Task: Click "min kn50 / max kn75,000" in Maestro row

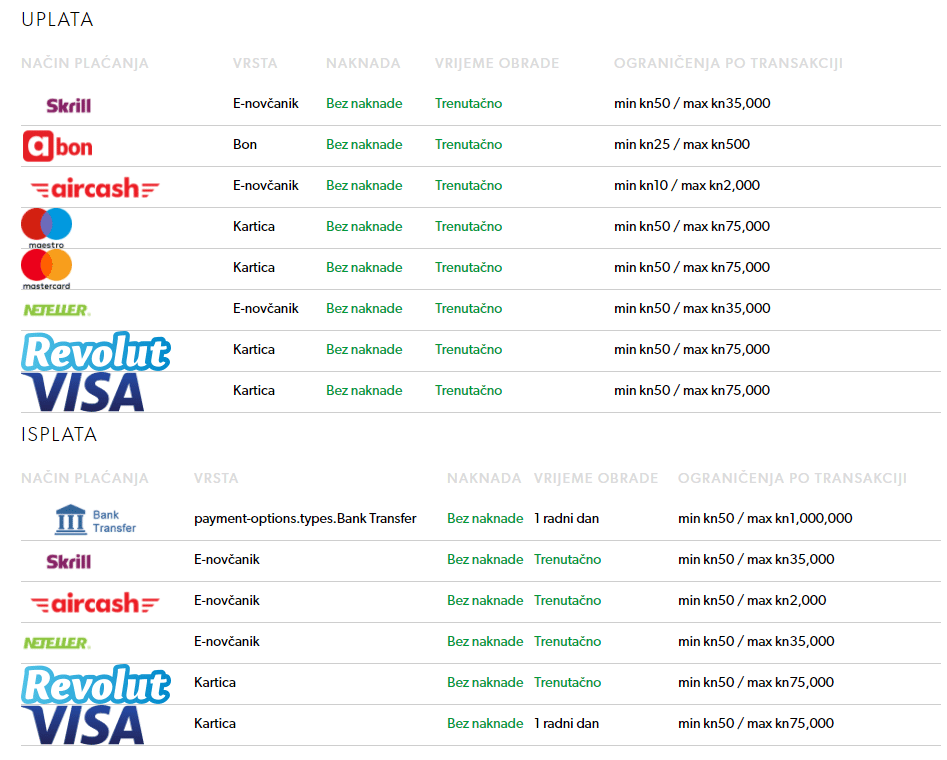Action: (x=692, y=227)
